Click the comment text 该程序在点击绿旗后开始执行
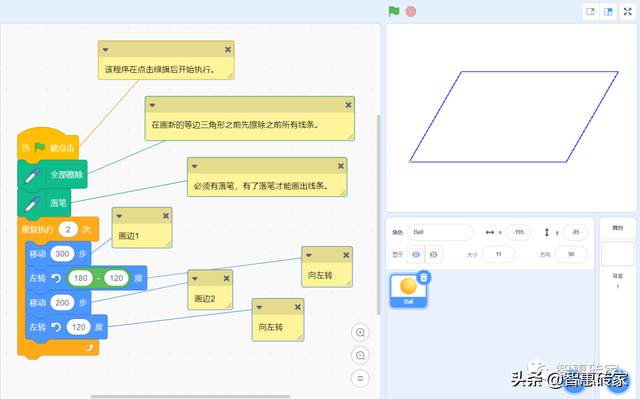This screenshot has width=640, height=399. (x=160, y=69)
